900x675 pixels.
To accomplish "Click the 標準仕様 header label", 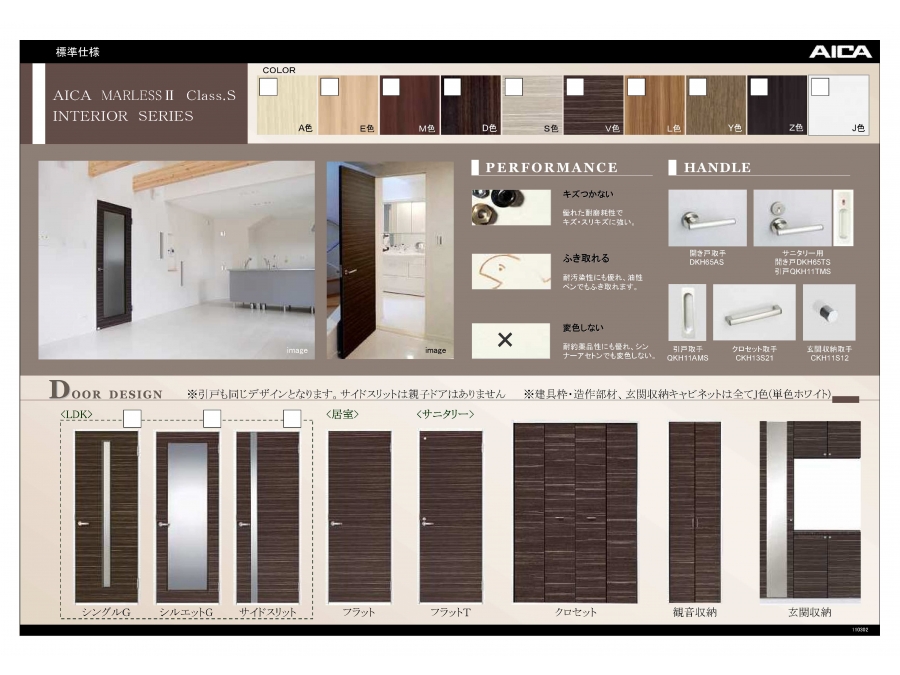I will 77,52.
